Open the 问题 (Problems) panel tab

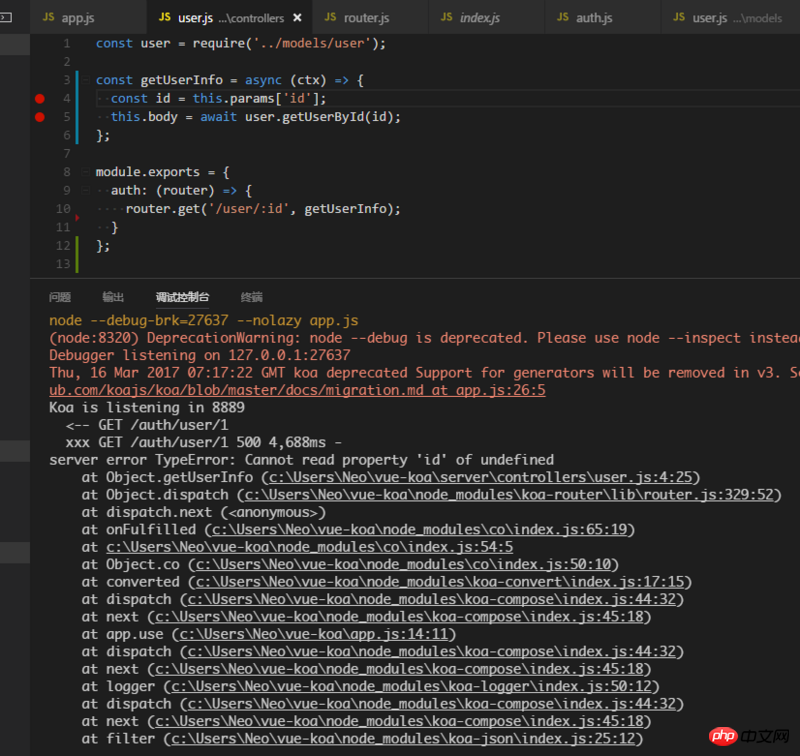click(x=60, y=297)
